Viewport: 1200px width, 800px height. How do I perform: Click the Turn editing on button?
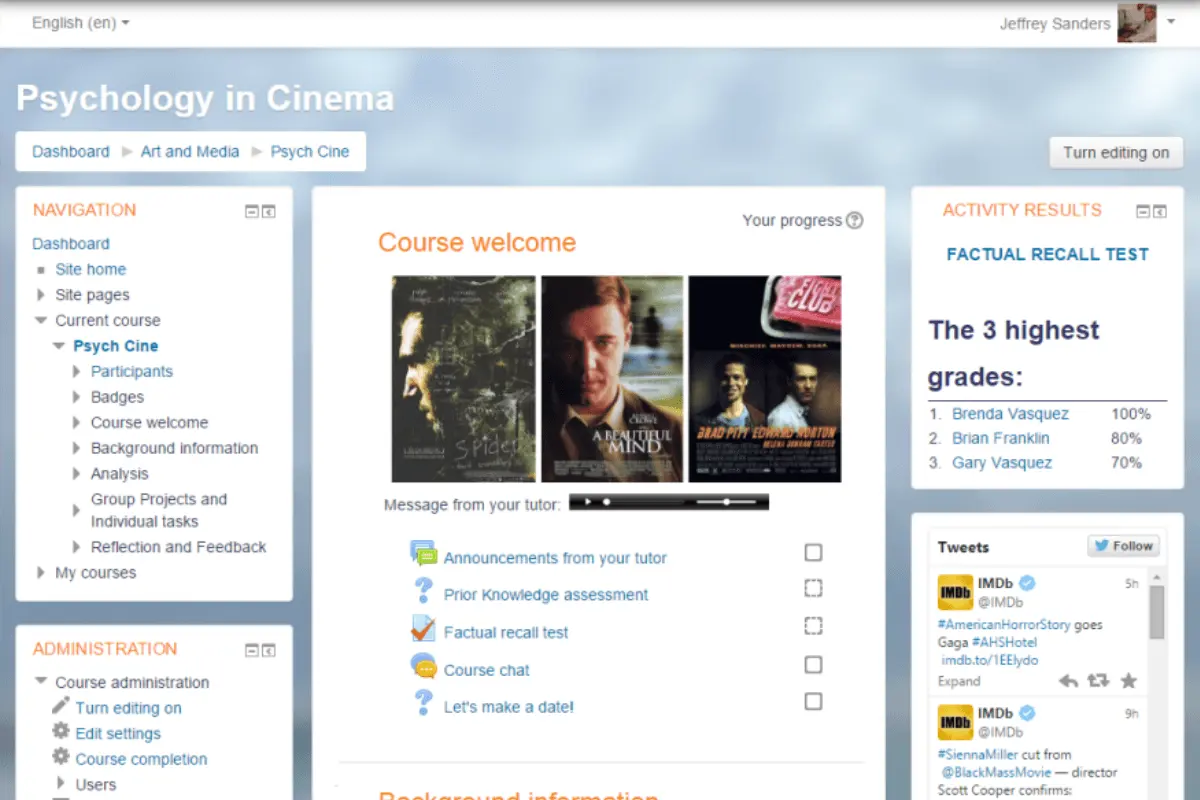tap(1116, 153)
